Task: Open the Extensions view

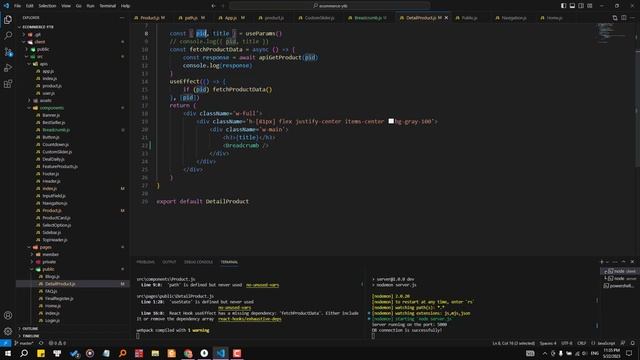Action: [8, 84]
